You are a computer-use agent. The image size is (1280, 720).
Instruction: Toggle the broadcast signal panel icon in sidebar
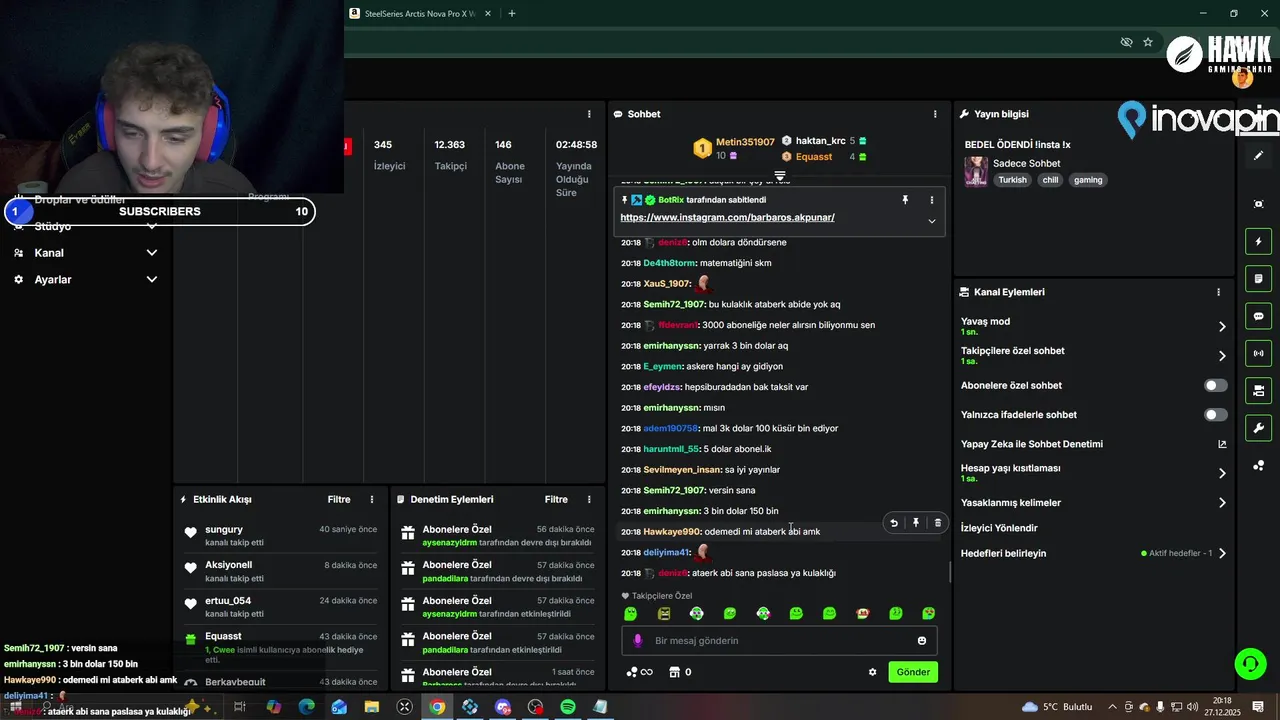(1258, 353)
